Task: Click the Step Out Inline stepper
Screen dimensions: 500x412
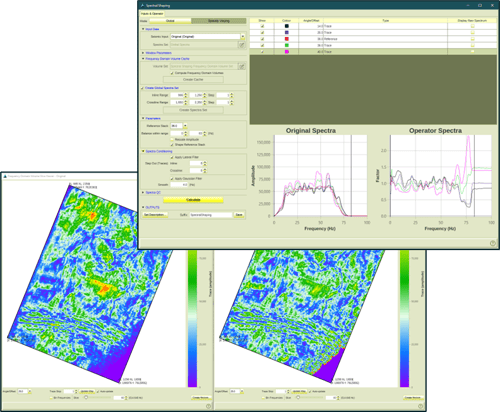Action: [x=205, y=163]
